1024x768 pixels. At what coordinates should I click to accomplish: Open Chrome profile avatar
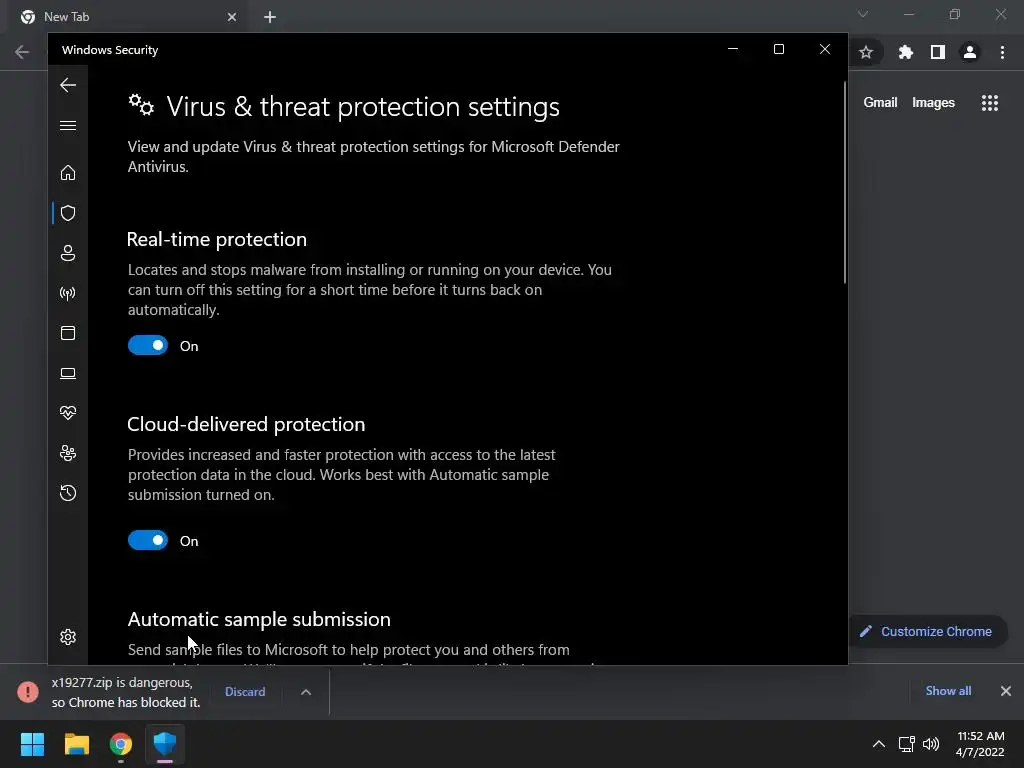click(x=970, y=52)
